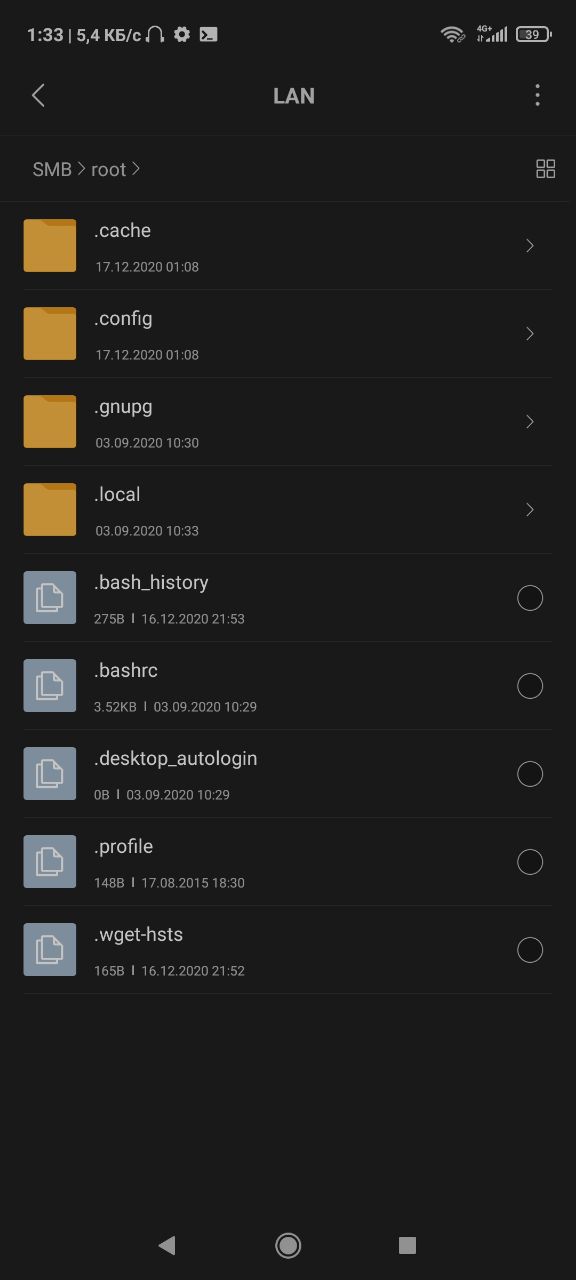Tap the headphones icon in status bar
The width and height of the screenshot is (576, 1280).
pyautogui.click(x=155, y=34)
